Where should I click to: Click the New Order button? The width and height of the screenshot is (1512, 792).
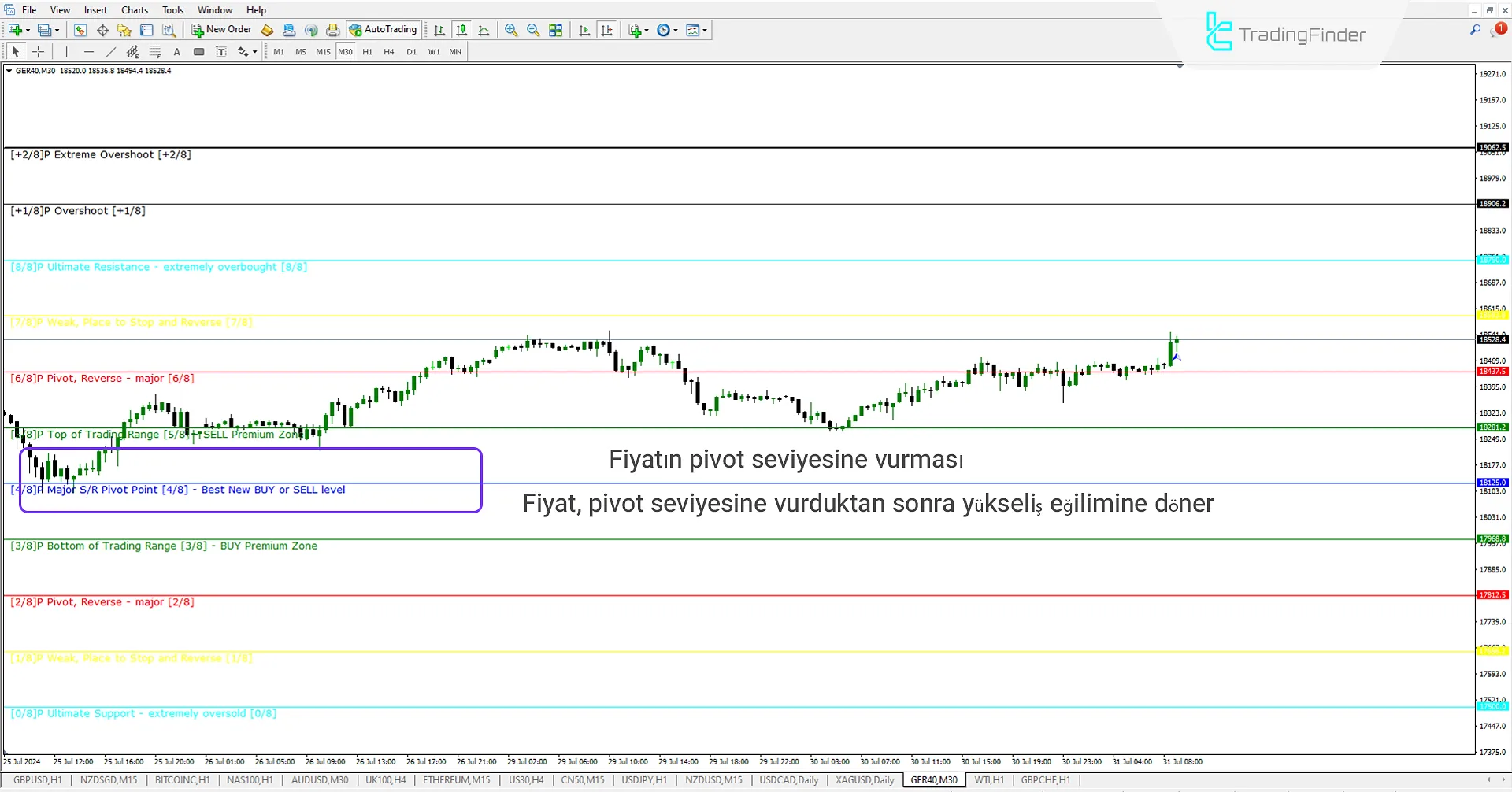pyautogui.click(x=221, y=30)
